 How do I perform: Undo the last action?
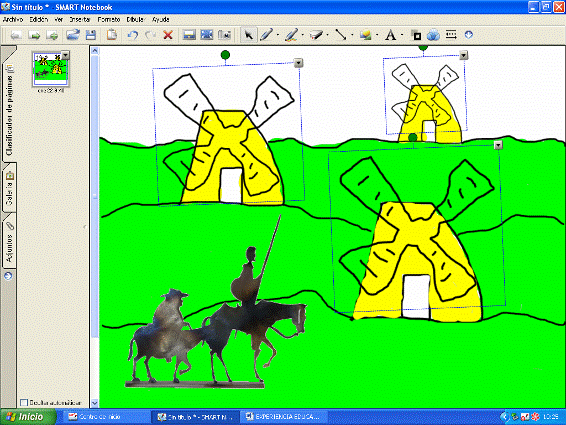click(133, 35)
